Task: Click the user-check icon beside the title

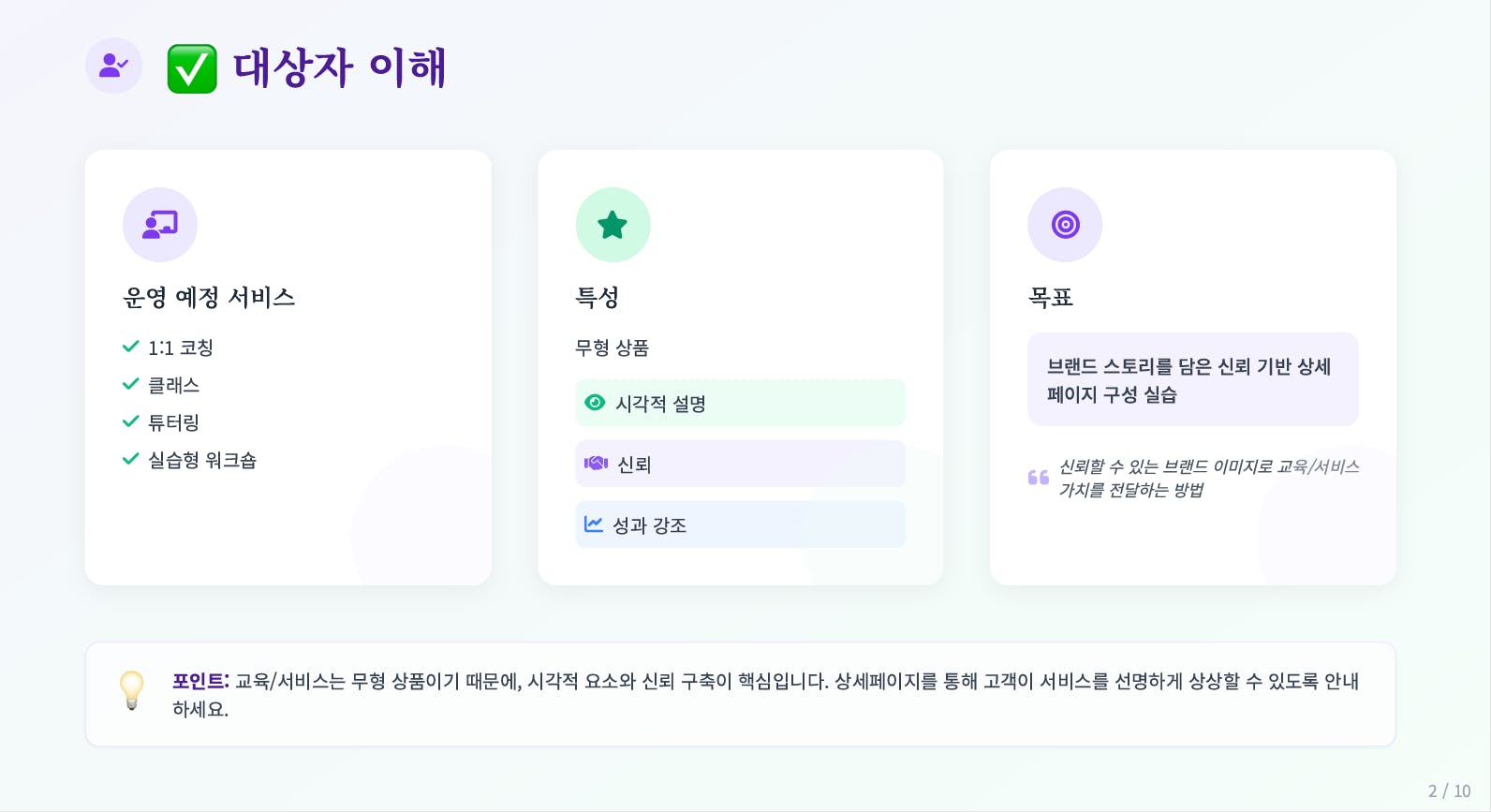Action: tap(113, 66)
